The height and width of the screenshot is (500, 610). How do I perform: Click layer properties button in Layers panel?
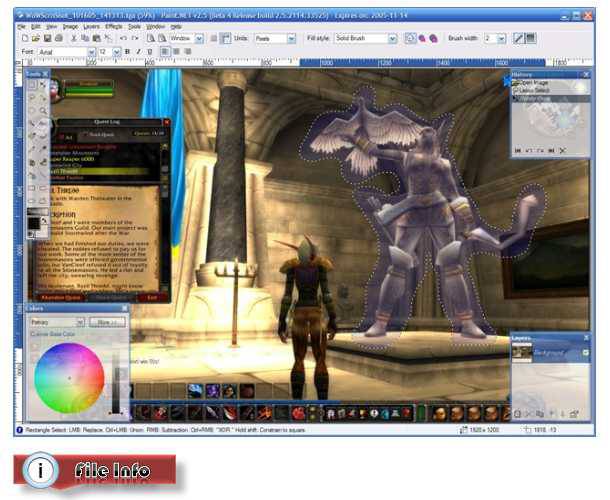click(x=574, y=414)
